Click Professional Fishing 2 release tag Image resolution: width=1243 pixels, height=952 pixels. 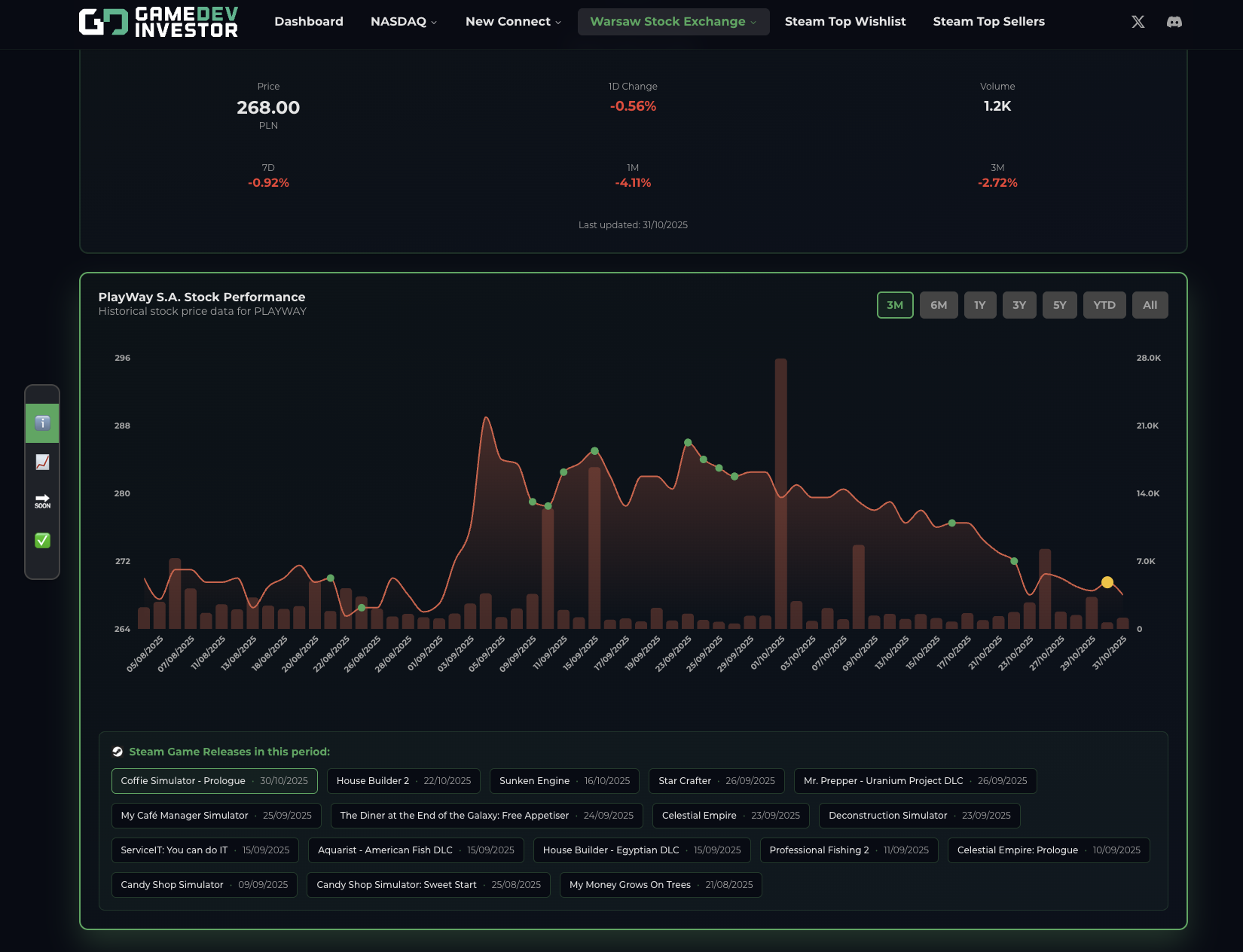click(849, 850)
